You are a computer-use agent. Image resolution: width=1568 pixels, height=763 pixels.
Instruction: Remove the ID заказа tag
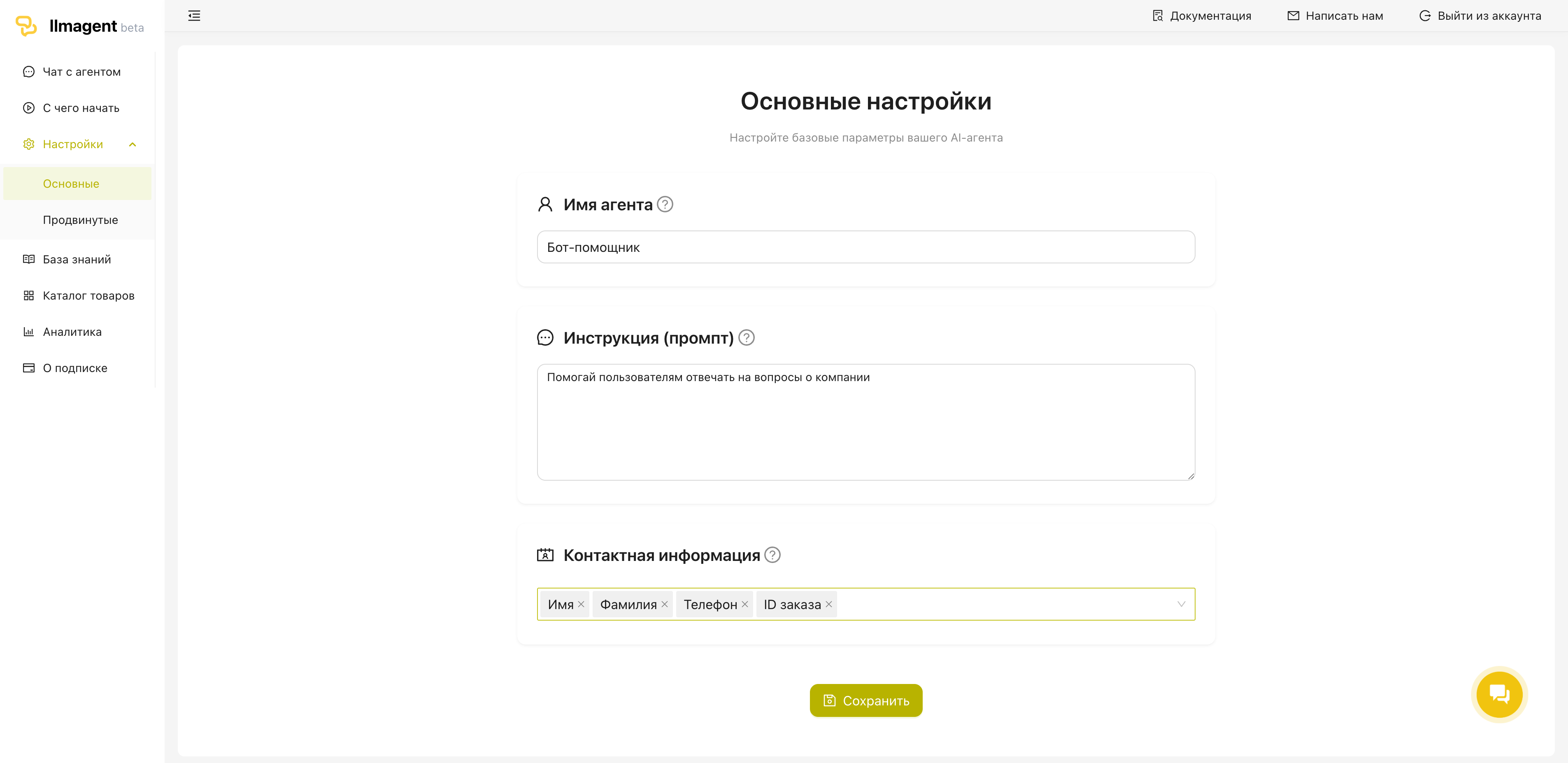(828, 604)
